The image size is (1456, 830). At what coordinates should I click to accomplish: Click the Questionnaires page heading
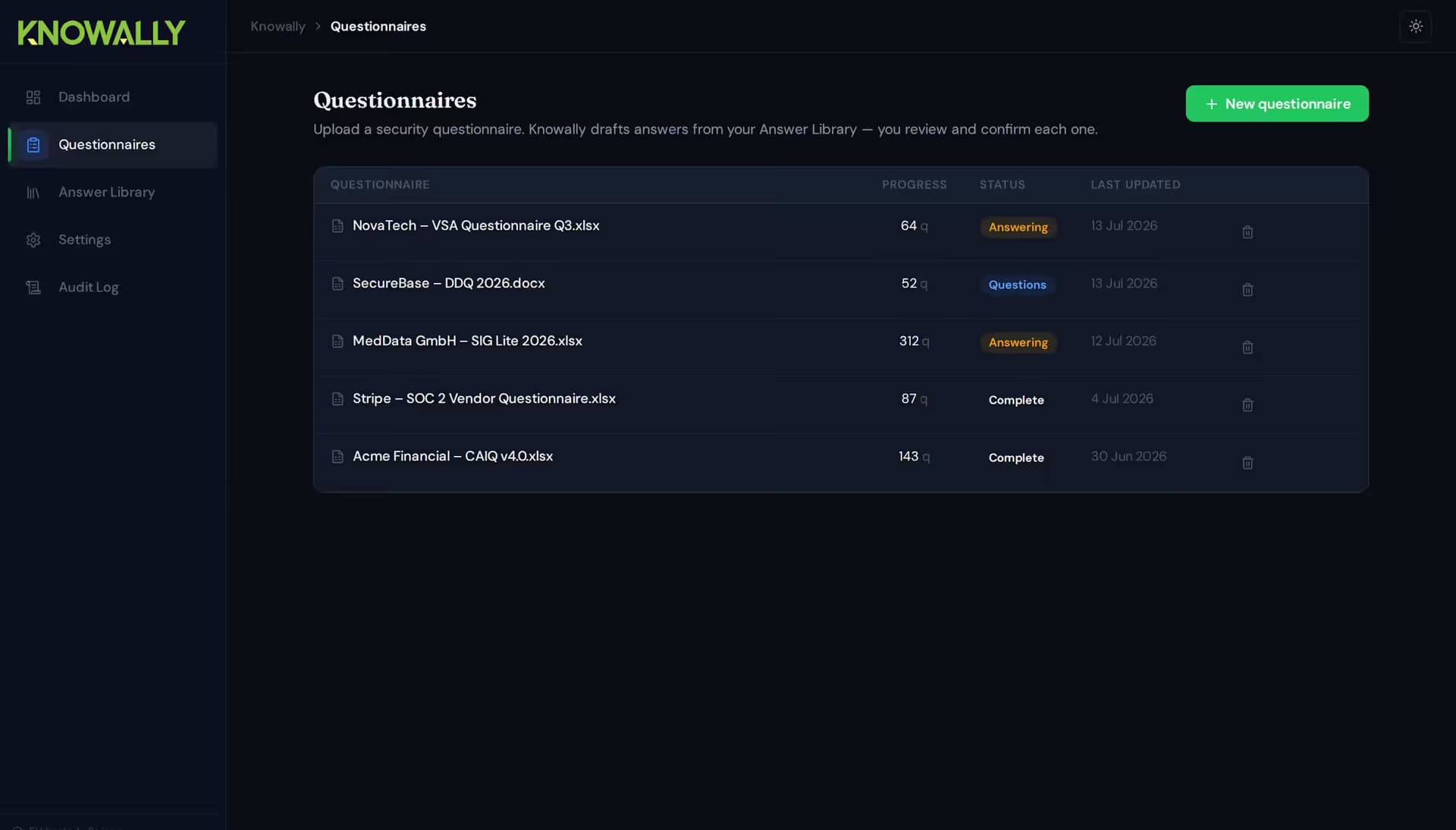pyautogui.click(x=395, y=100)
